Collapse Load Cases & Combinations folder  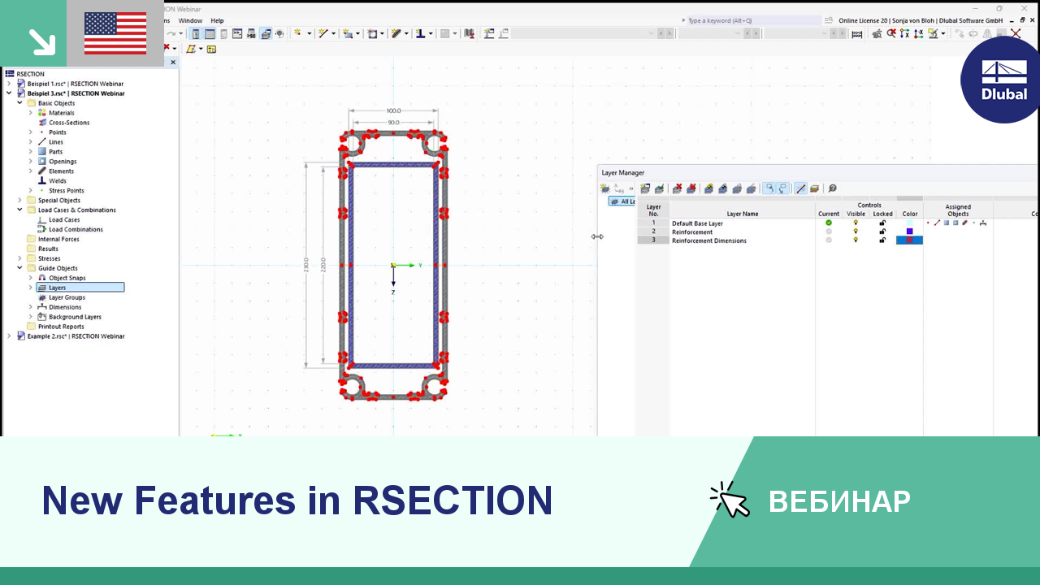click(x=20, y=210)
